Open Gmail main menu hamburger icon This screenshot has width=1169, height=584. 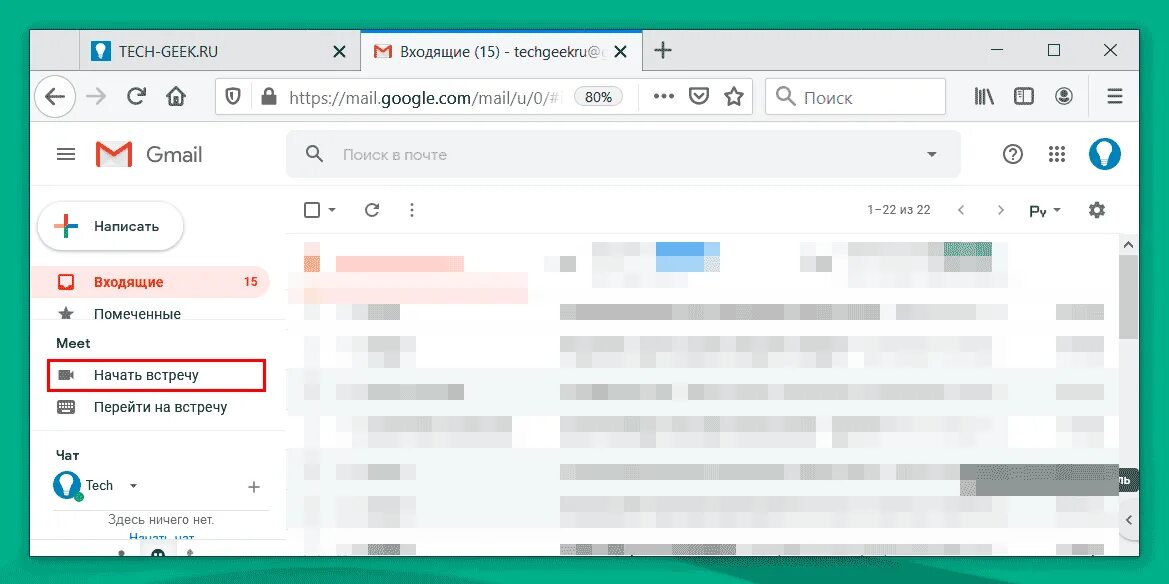(x=66, y=154)
